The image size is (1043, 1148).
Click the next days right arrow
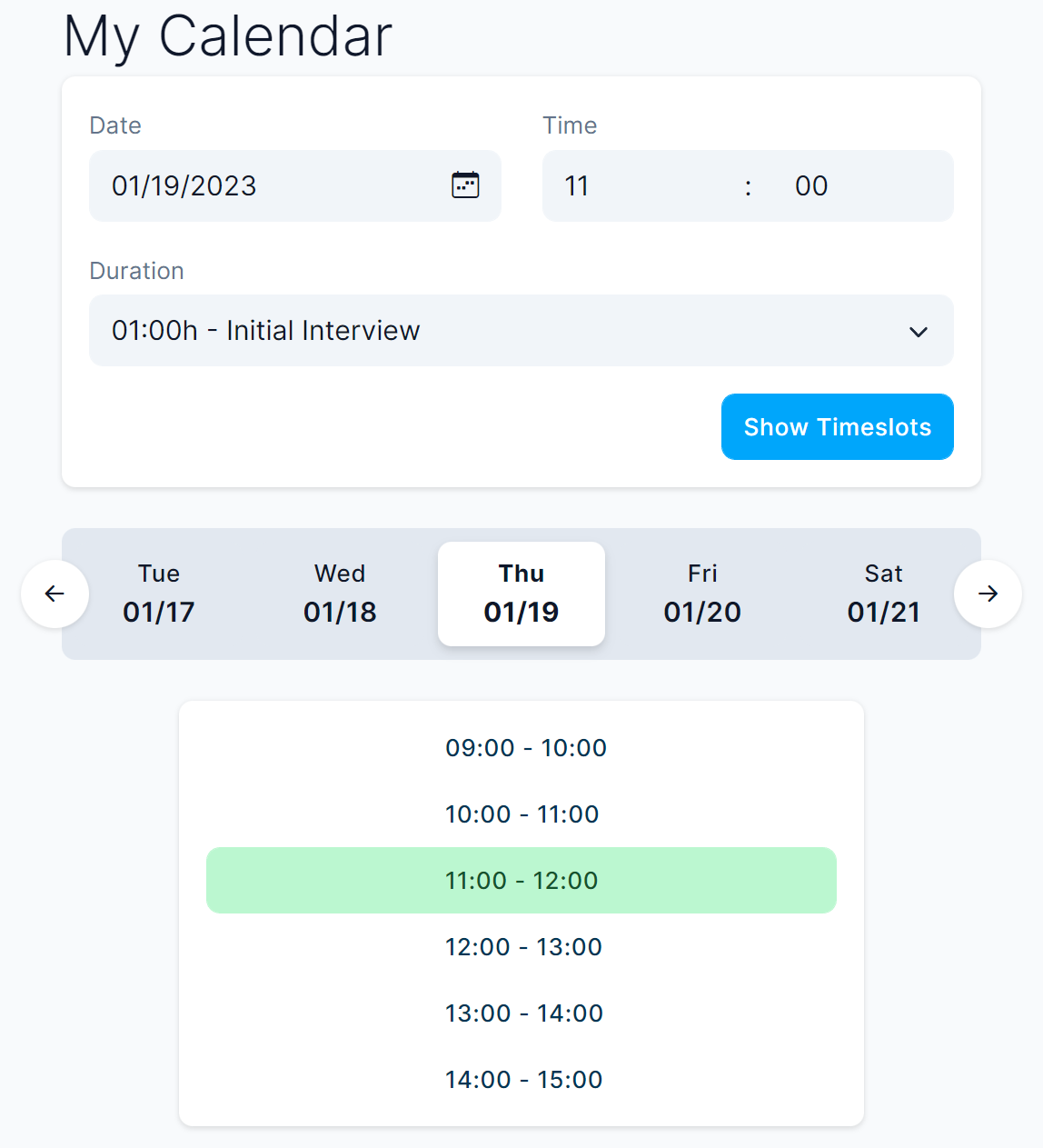[x=988, y=594]
